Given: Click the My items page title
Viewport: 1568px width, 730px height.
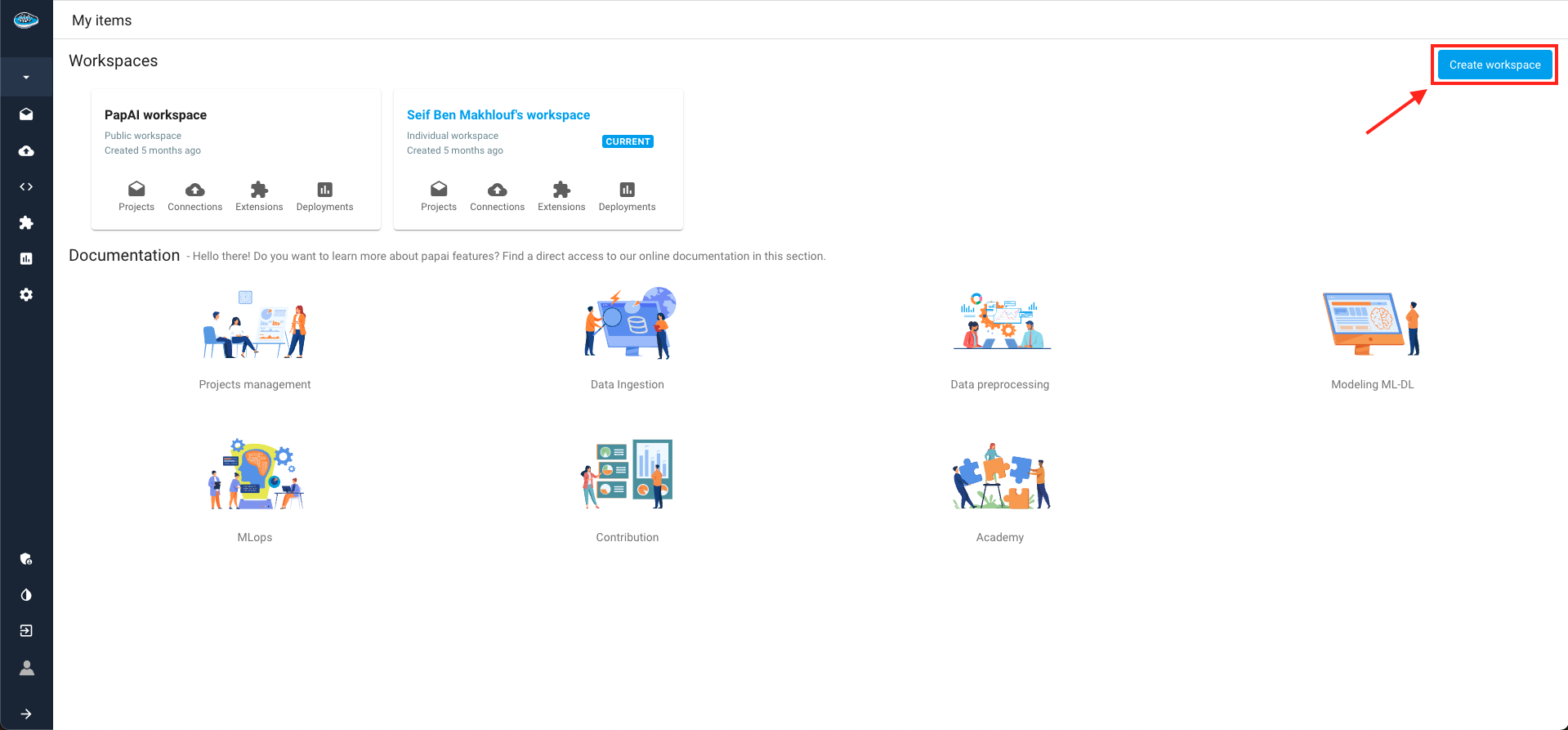Looking at the screenshot, I should pyautogui.click(x=102, y=20).
